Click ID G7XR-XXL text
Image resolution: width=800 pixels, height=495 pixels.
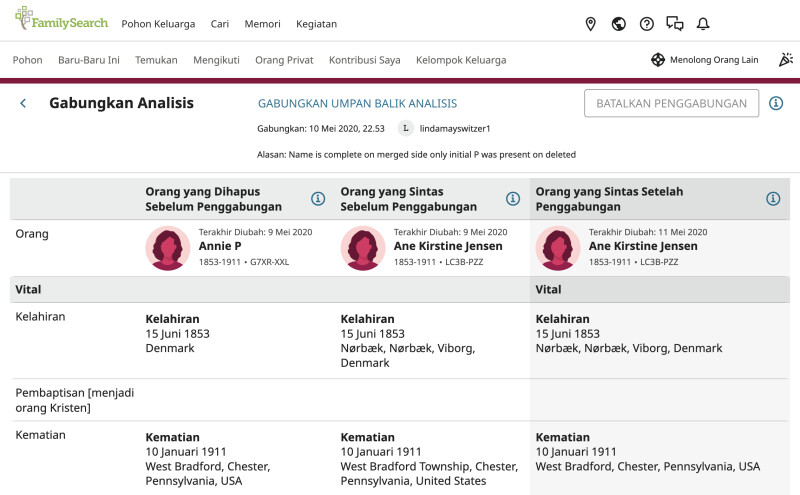269,262
